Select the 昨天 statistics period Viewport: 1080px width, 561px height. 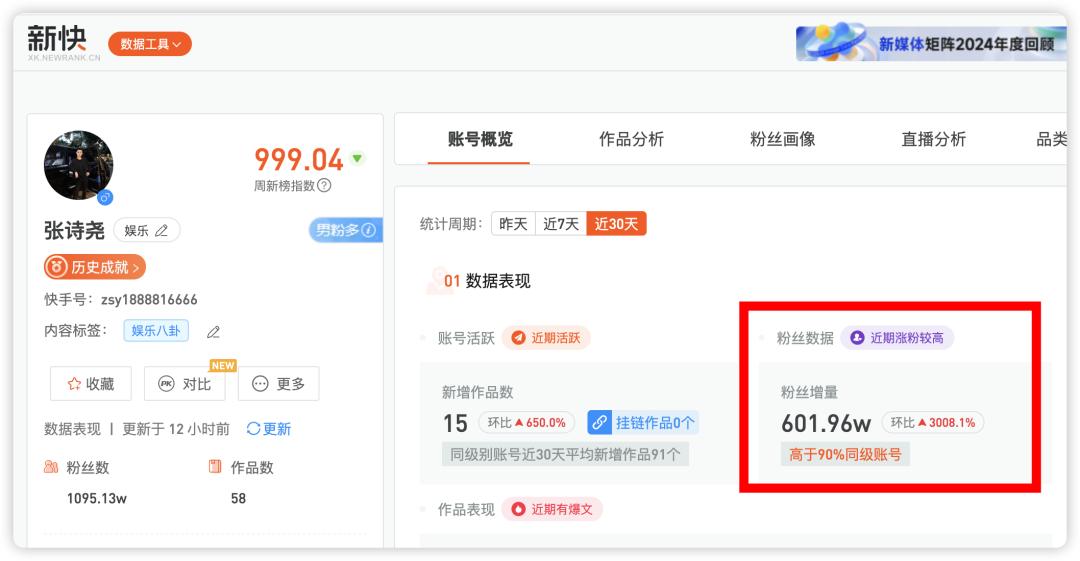[x=513, y=224]
